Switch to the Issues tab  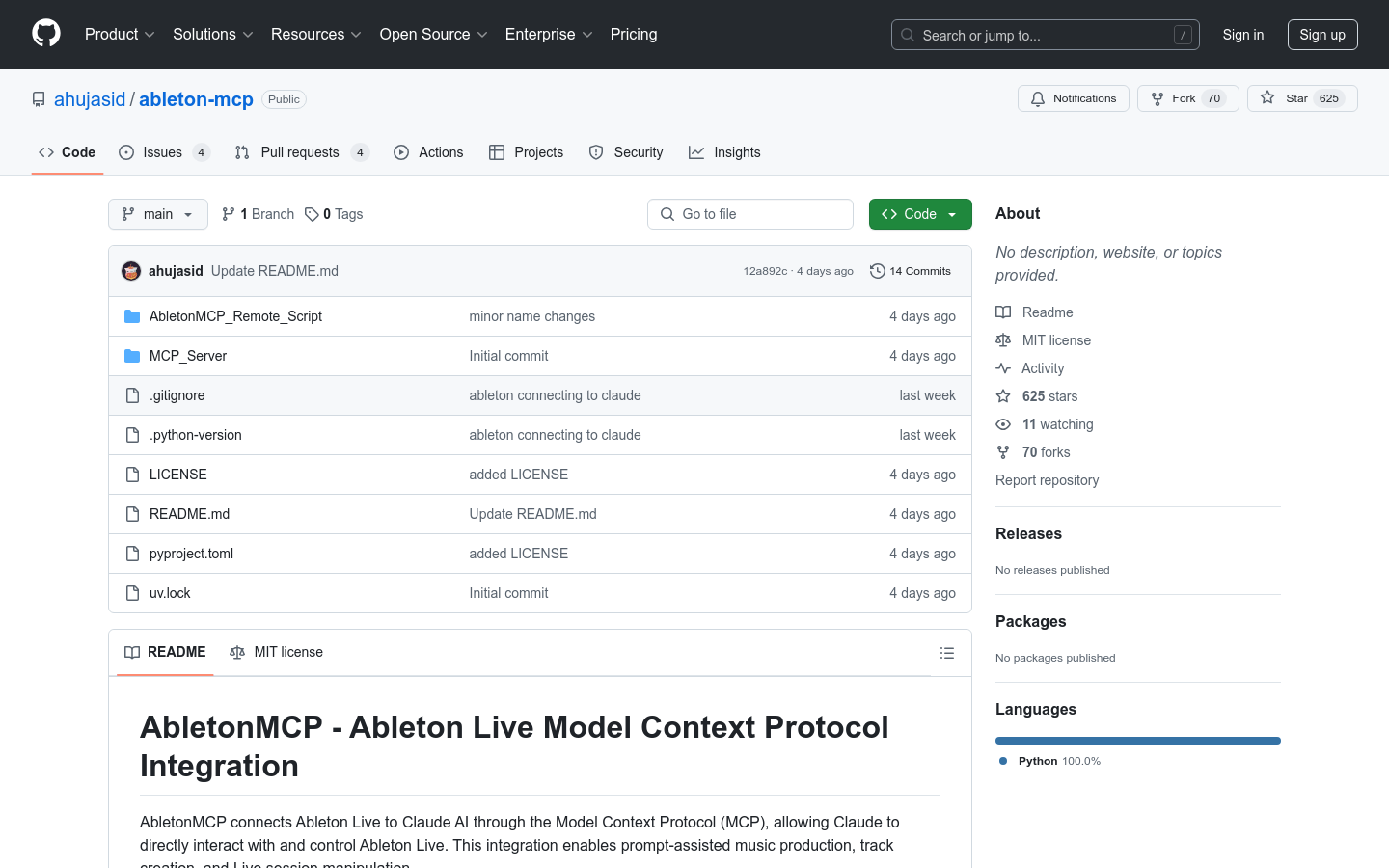tap(164, 152)
